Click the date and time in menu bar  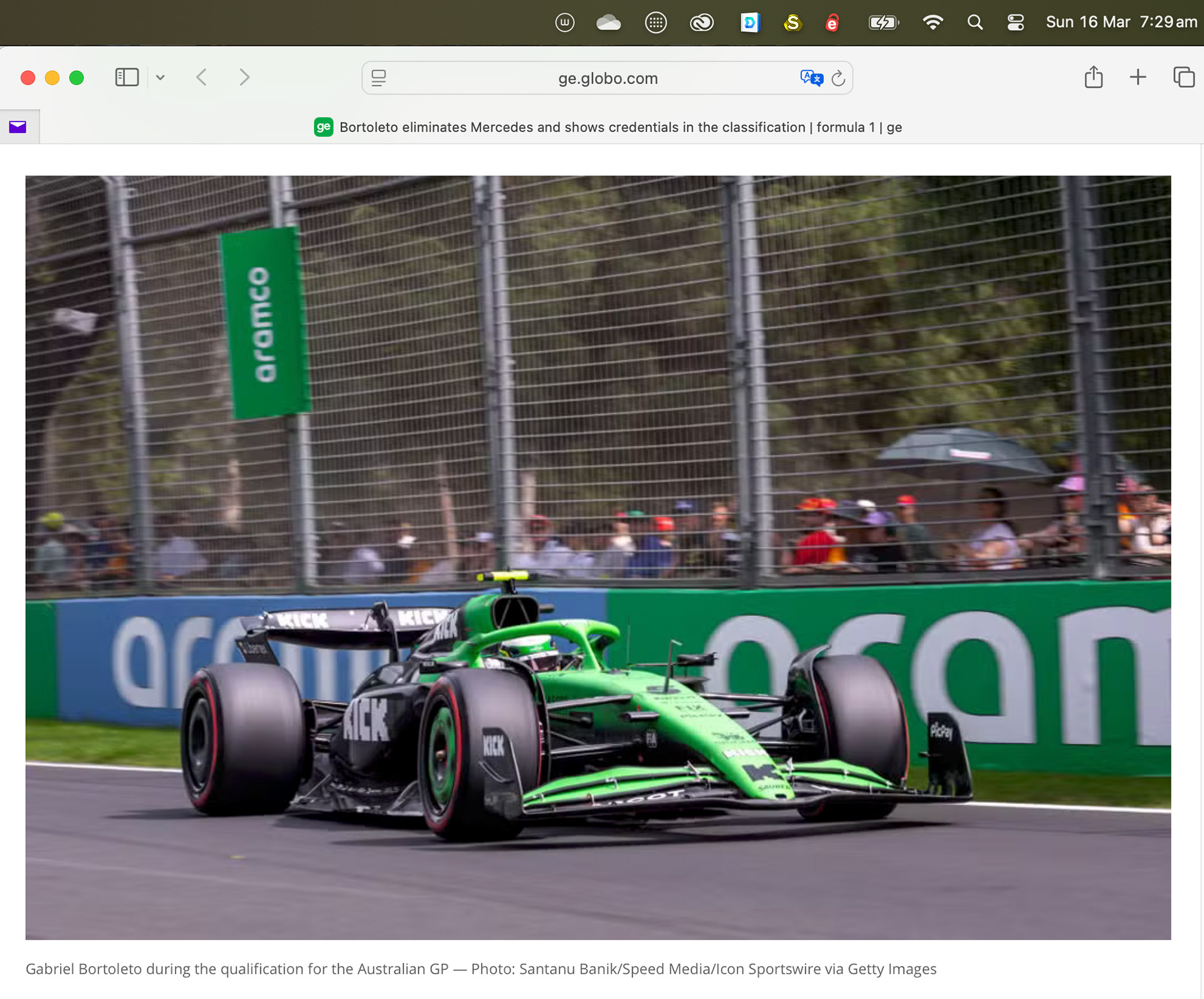(x=1121, y=23)
